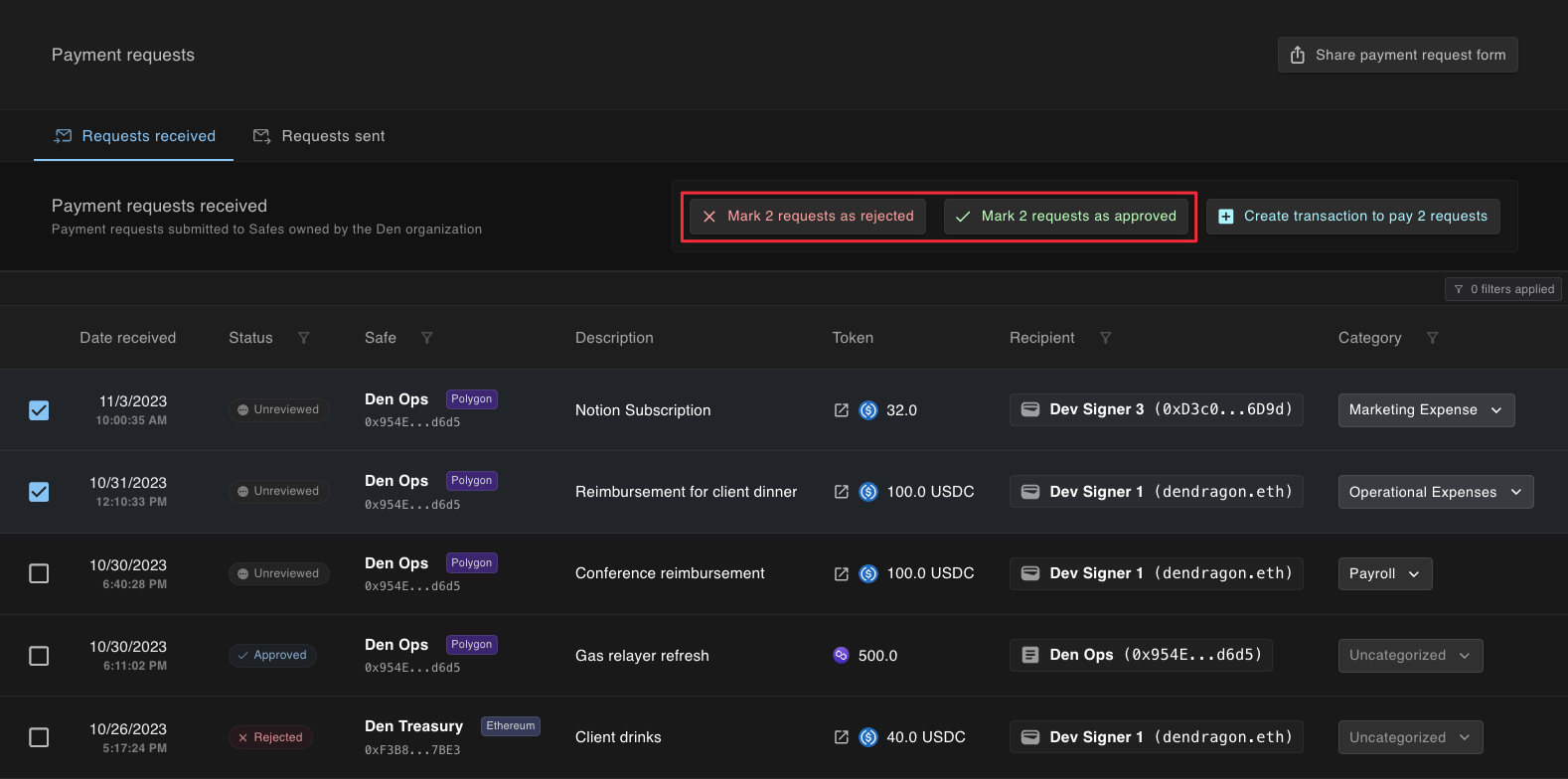Click the Rejected status badge
This screenshot has width=1568, height=779.
pos(270,737)
